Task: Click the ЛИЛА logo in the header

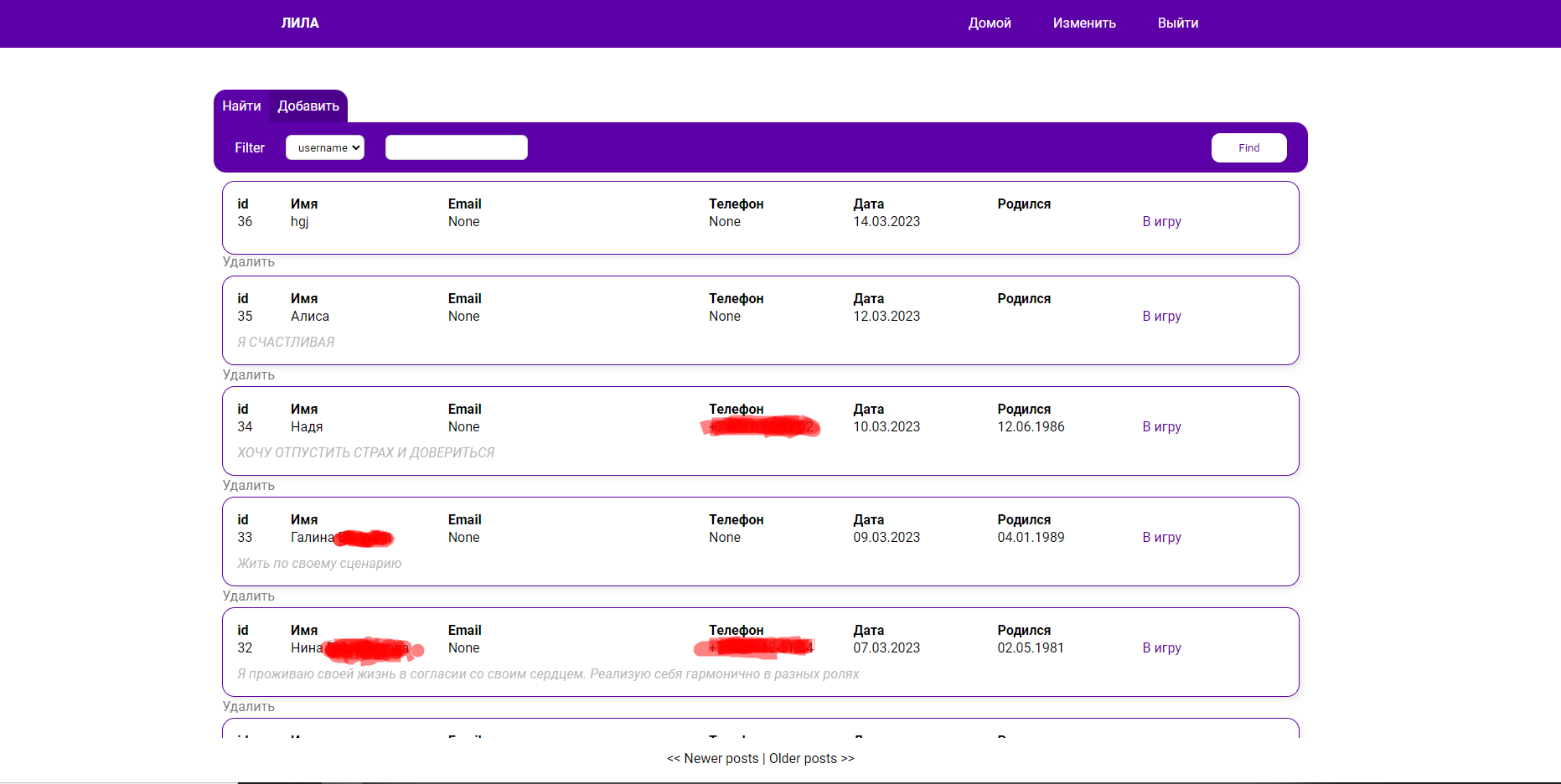Action: [300, 23]
